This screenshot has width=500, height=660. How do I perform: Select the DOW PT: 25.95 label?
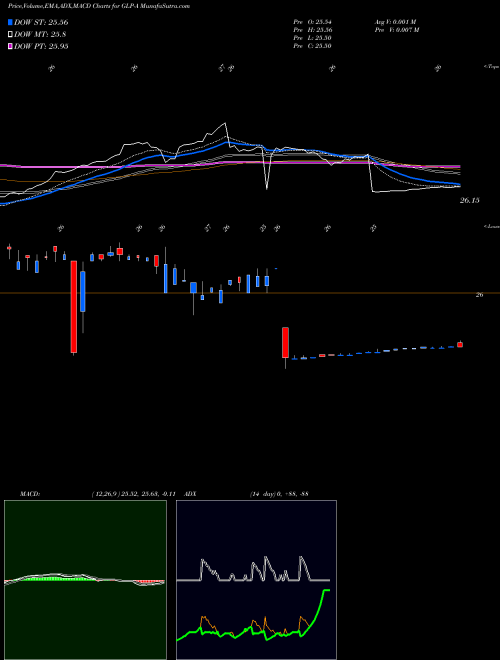(x=41, y=46)
